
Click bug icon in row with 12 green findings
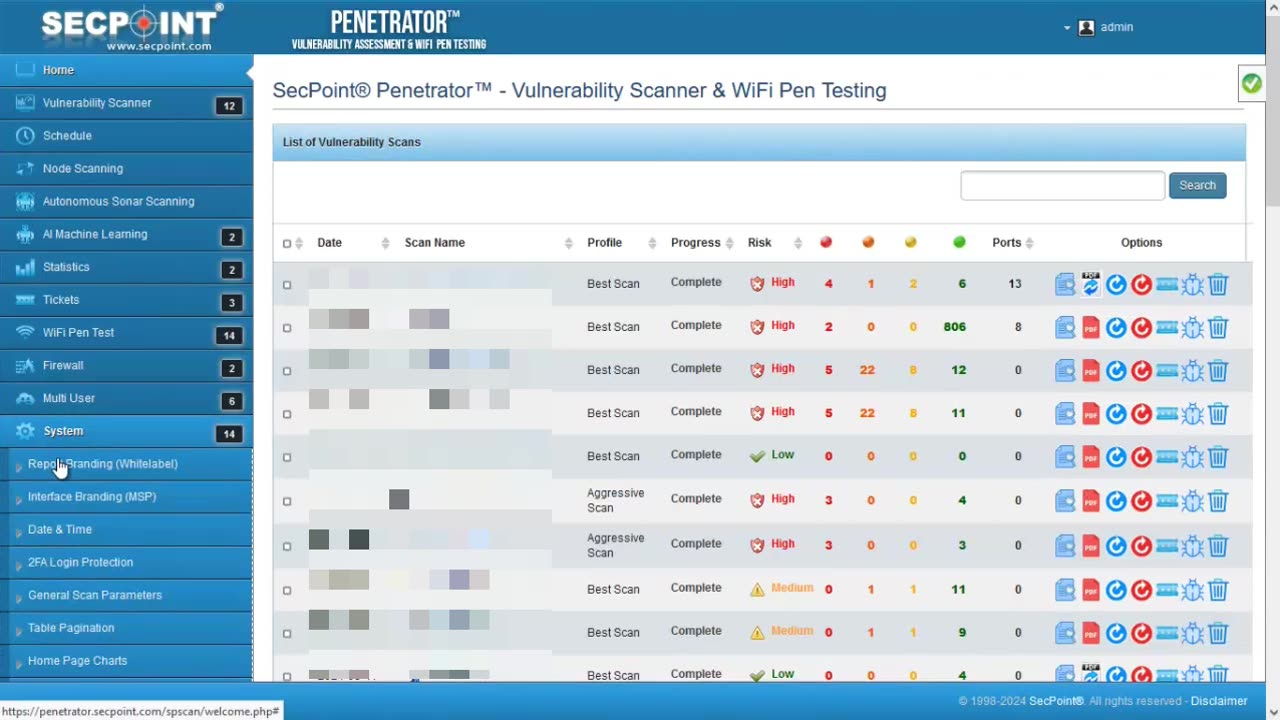tap(1192, 371)
